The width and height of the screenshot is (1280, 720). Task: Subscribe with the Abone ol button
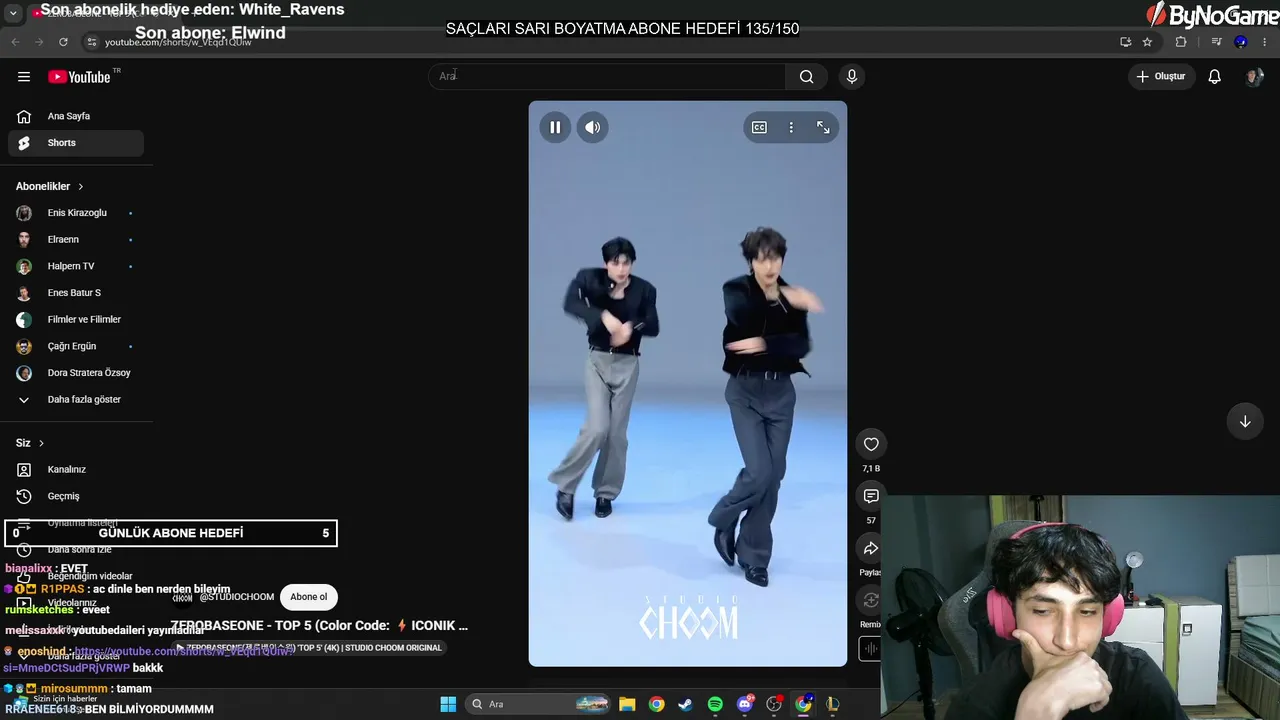click(x=308, y=597)
